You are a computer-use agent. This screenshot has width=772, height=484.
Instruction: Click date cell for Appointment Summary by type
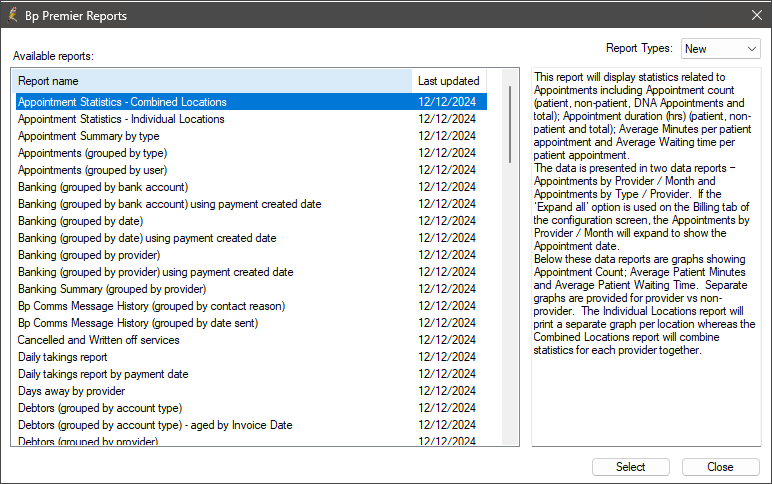[x=447, y=136]
